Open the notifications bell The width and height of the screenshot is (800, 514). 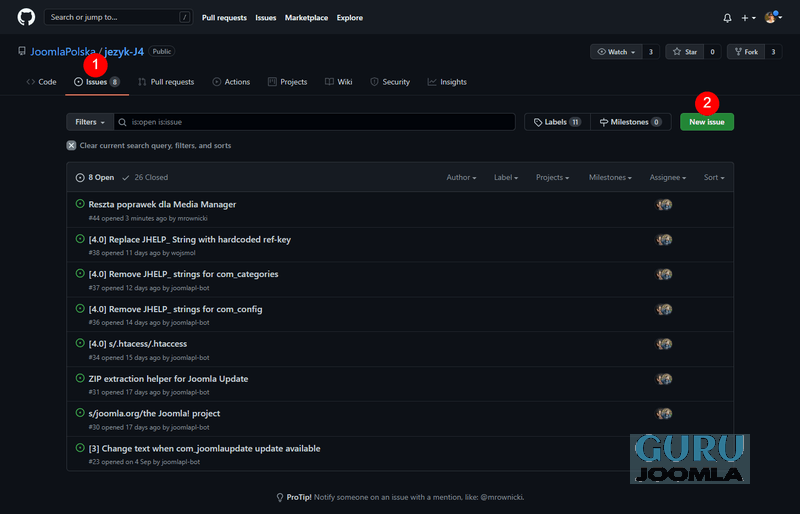pyautogui.click(x=727, y=18)
